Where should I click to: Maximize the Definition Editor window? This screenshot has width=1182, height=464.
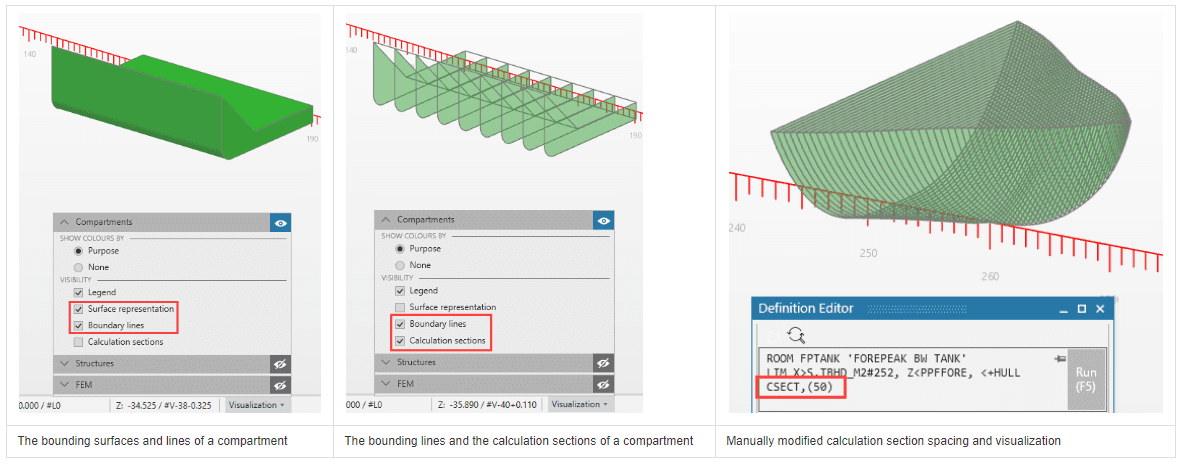click(1081, 309)
